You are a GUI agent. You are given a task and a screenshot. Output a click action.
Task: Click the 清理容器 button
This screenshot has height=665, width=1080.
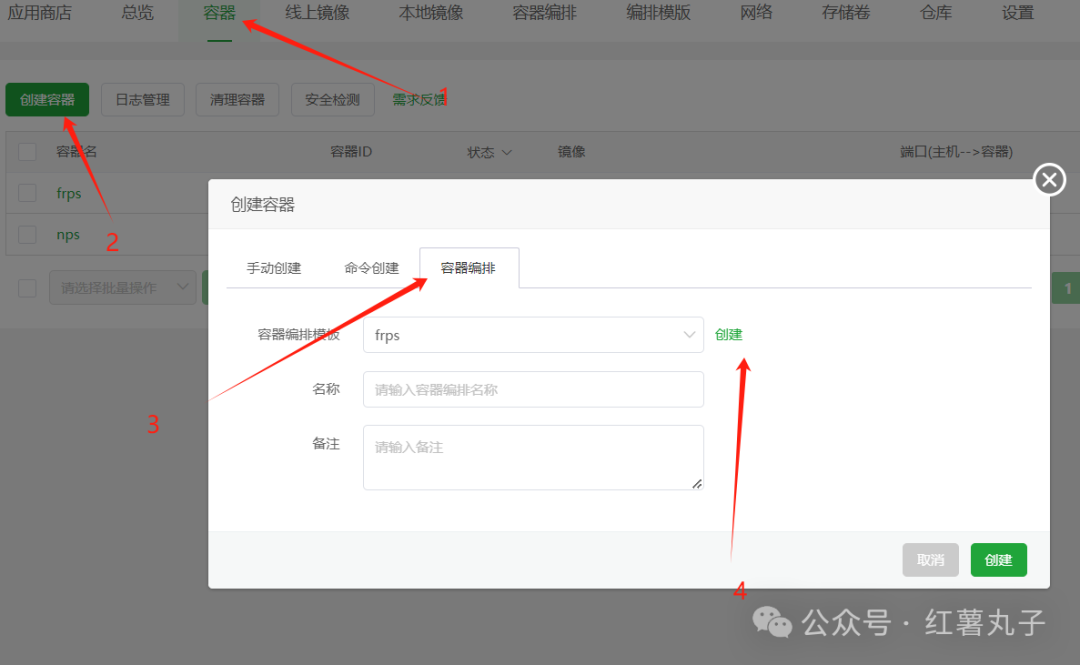[237, 100]
